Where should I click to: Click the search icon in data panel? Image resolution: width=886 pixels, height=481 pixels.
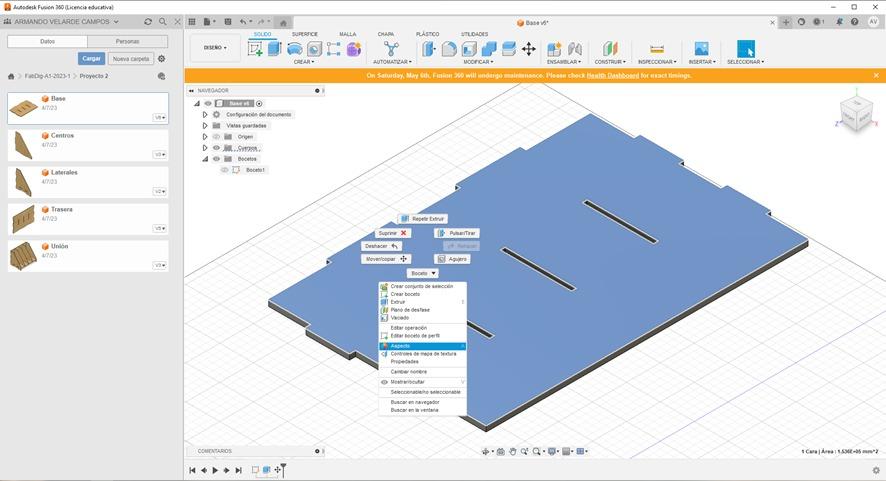[x=163, y=21]
